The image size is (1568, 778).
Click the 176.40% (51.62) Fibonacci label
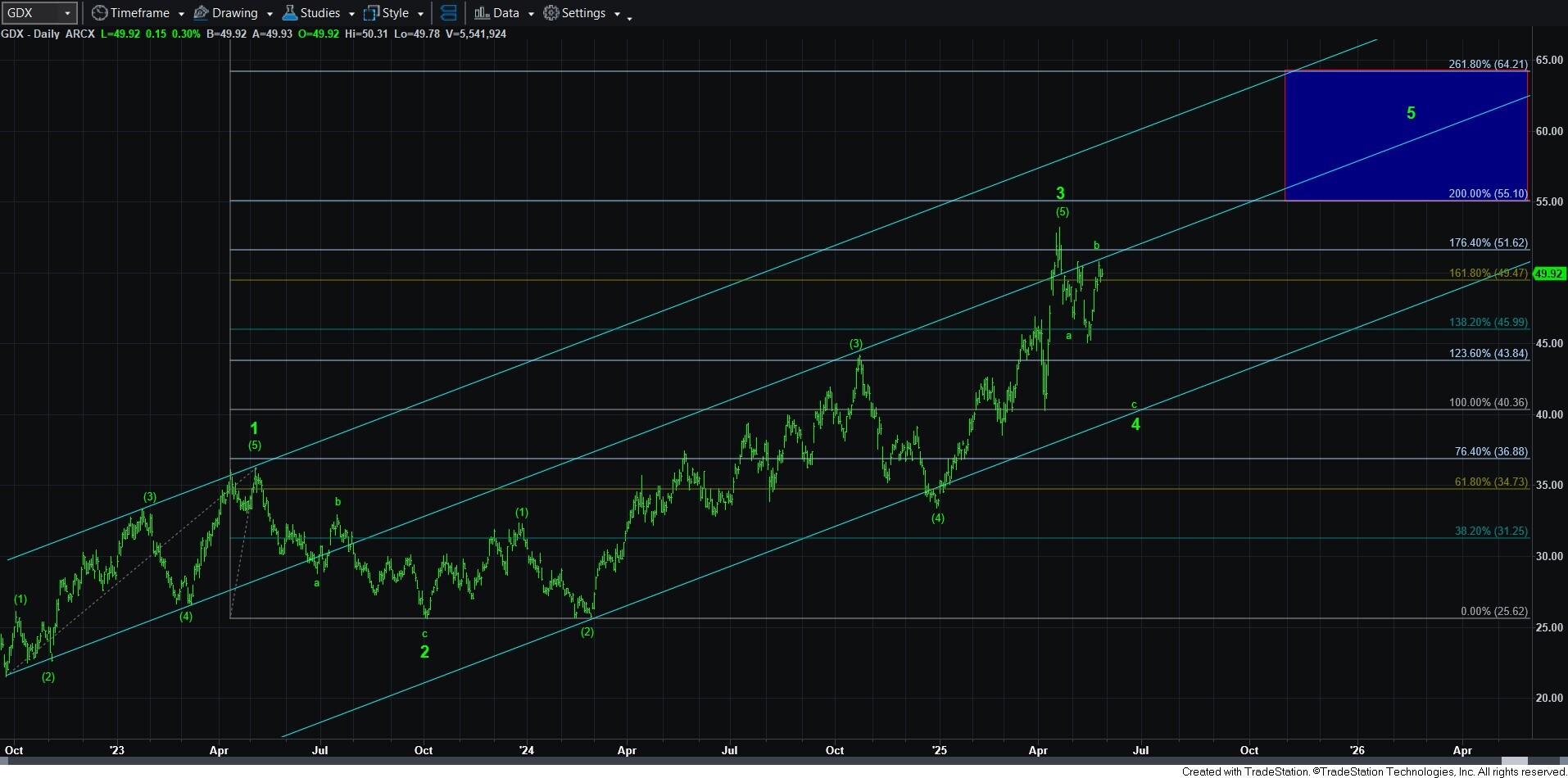[1488, 242]
